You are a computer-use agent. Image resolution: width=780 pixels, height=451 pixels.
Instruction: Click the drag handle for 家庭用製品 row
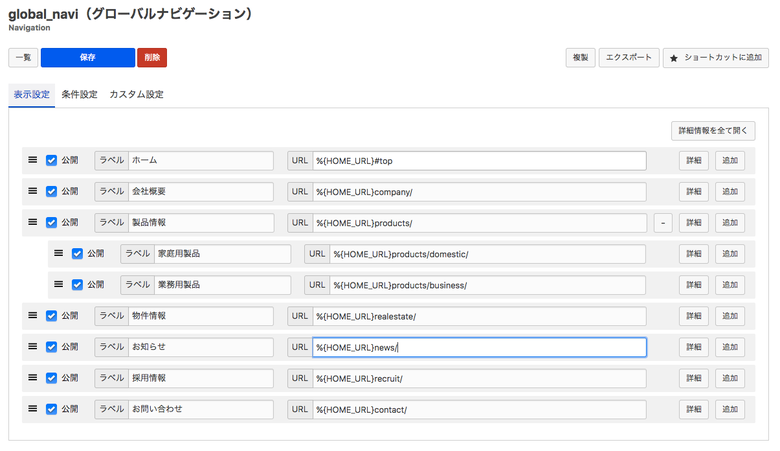[x=58, y=254]
